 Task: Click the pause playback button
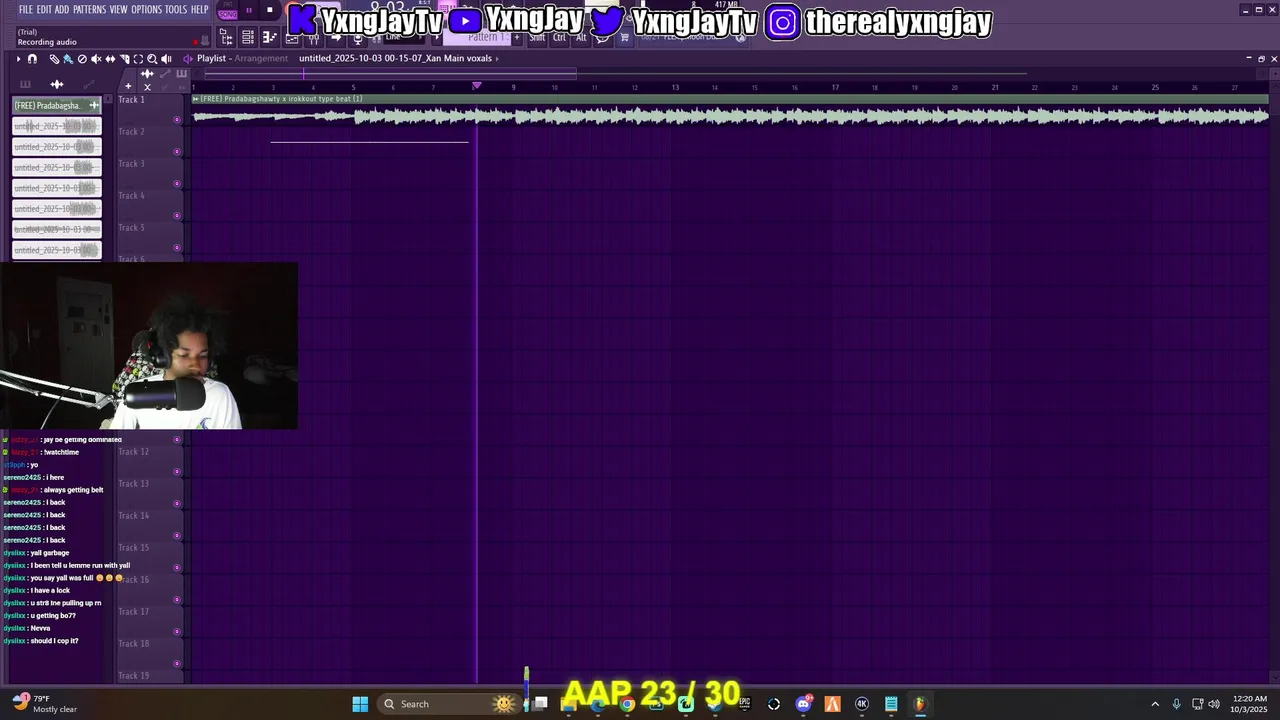(249, 11)
